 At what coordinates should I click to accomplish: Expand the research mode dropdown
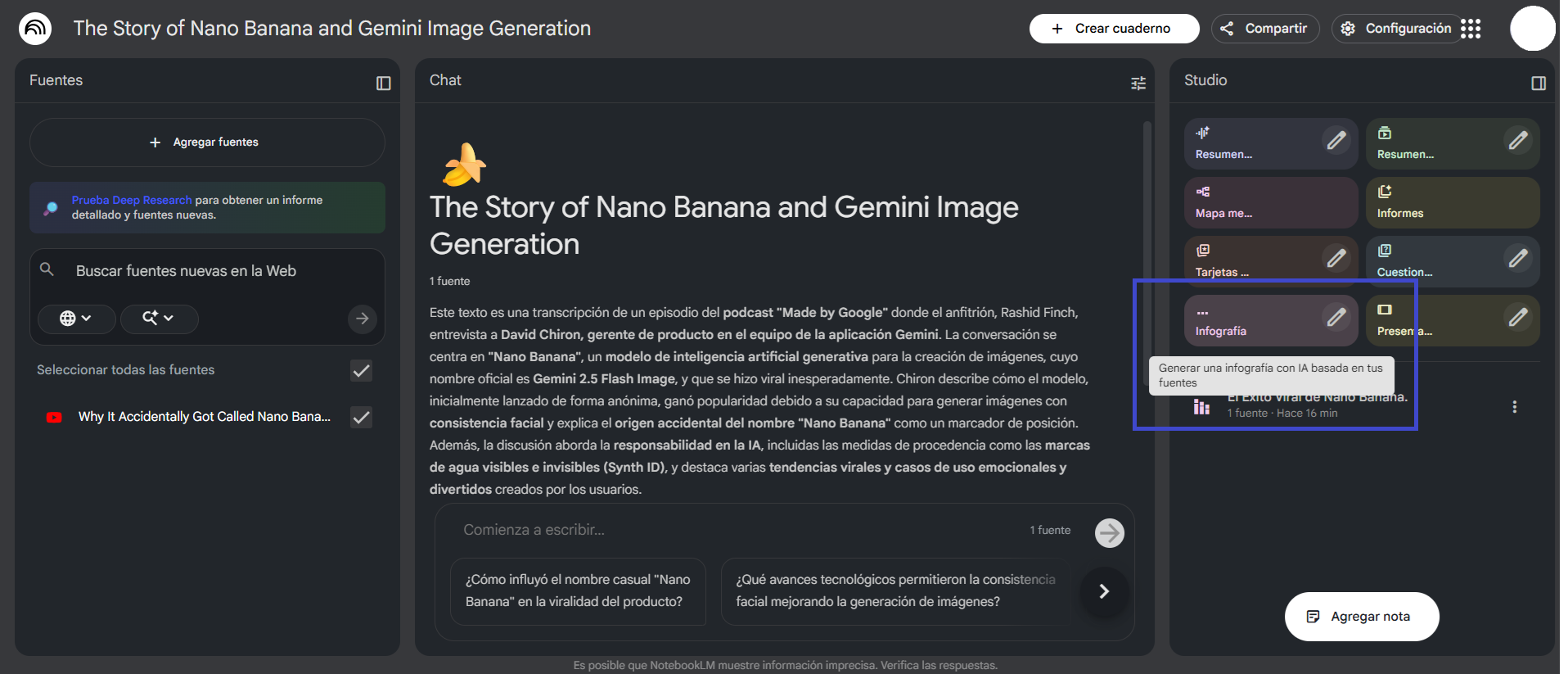click(x=159, y=319)
